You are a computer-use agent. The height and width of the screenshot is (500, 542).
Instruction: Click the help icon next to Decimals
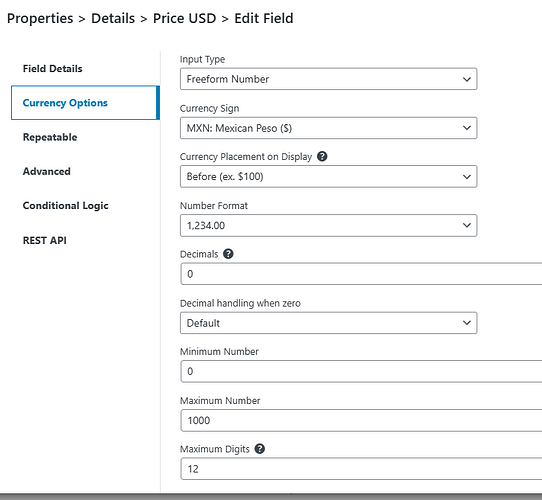point(228,254)
